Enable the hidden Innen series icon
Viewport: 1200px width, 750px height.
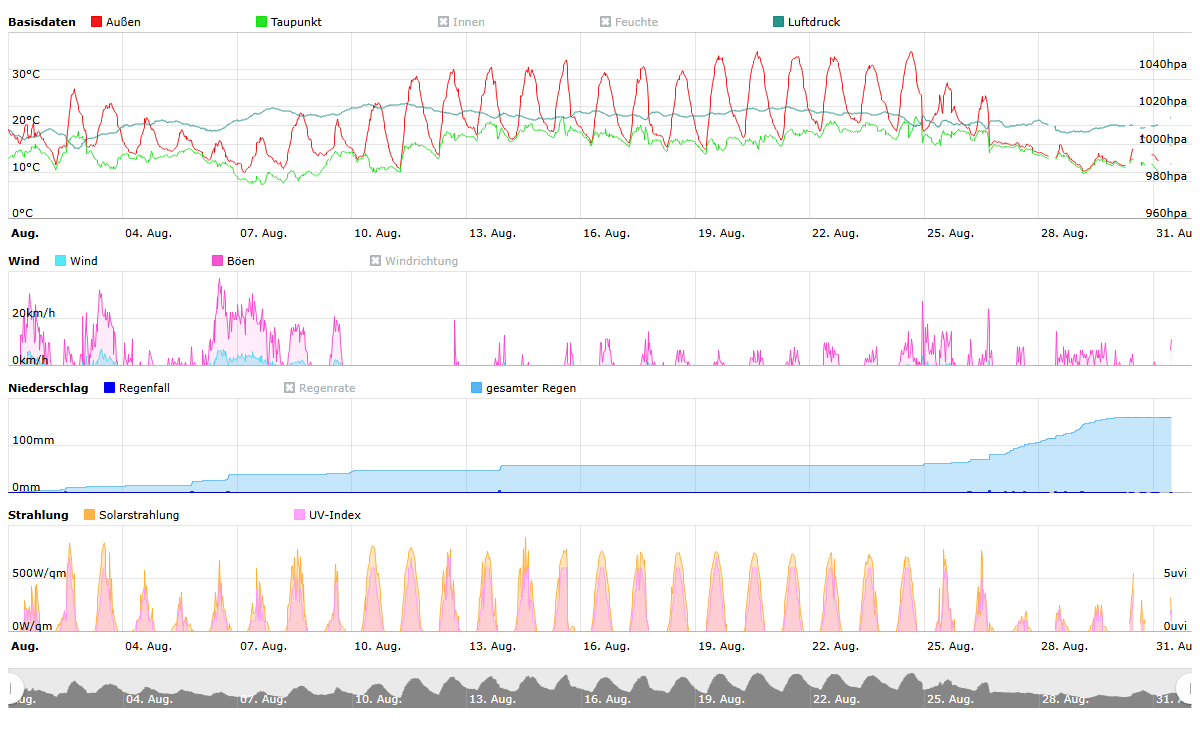click(x=443, y=22)
